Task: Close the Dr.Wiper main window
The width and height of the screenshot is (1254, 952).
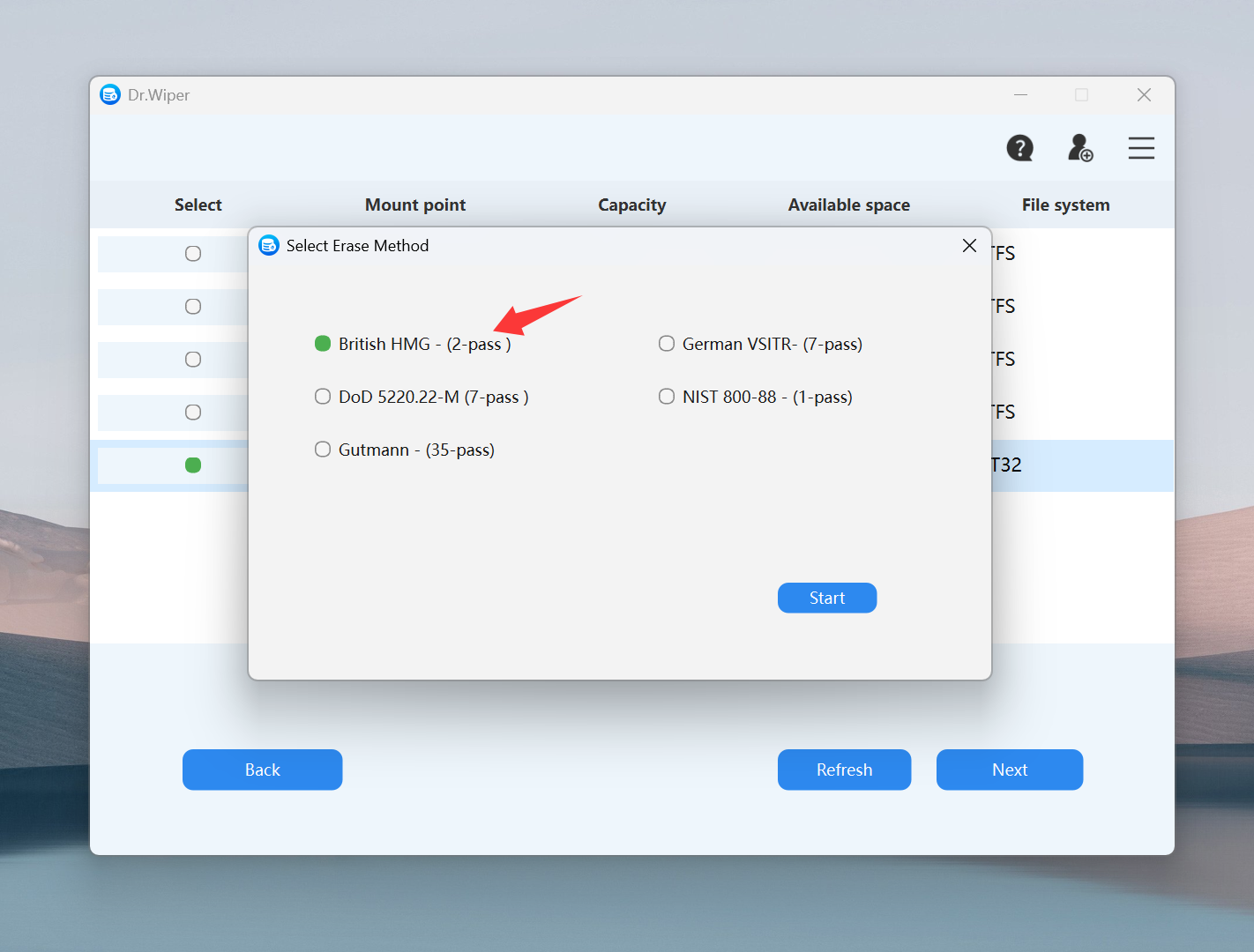Action: 1144,94
